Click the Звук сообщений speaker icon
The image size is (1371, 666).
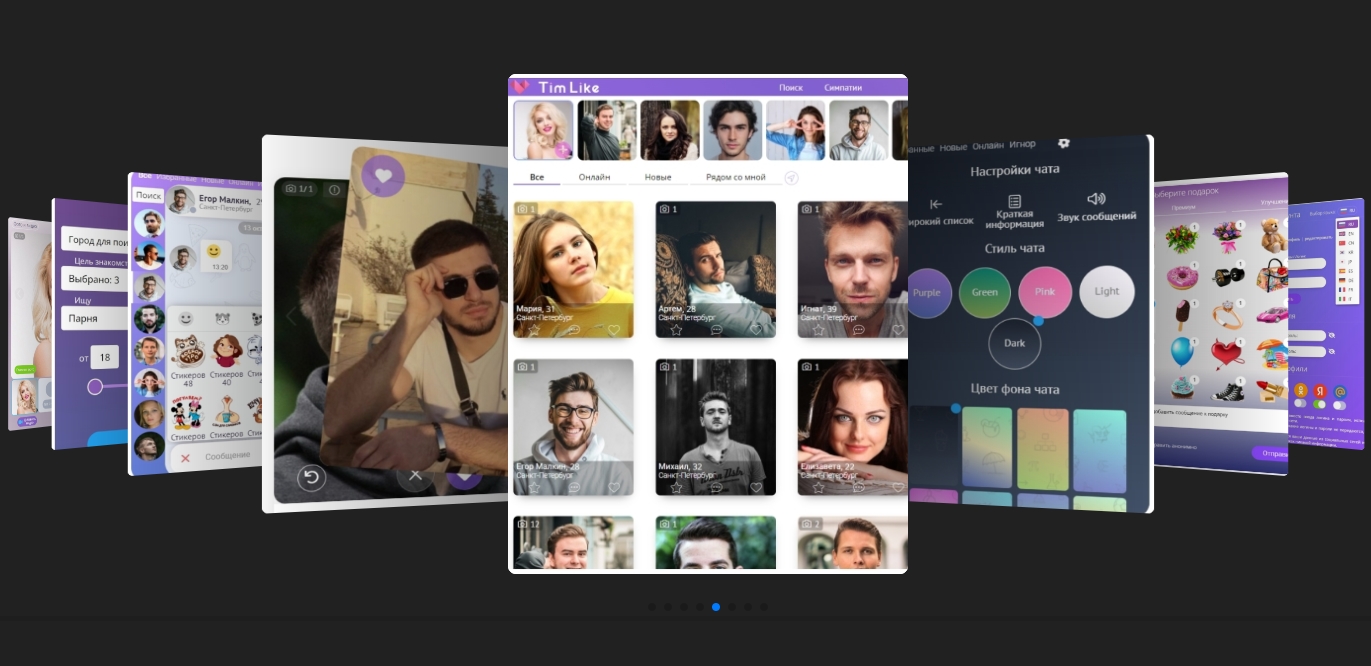[1096, 199]
